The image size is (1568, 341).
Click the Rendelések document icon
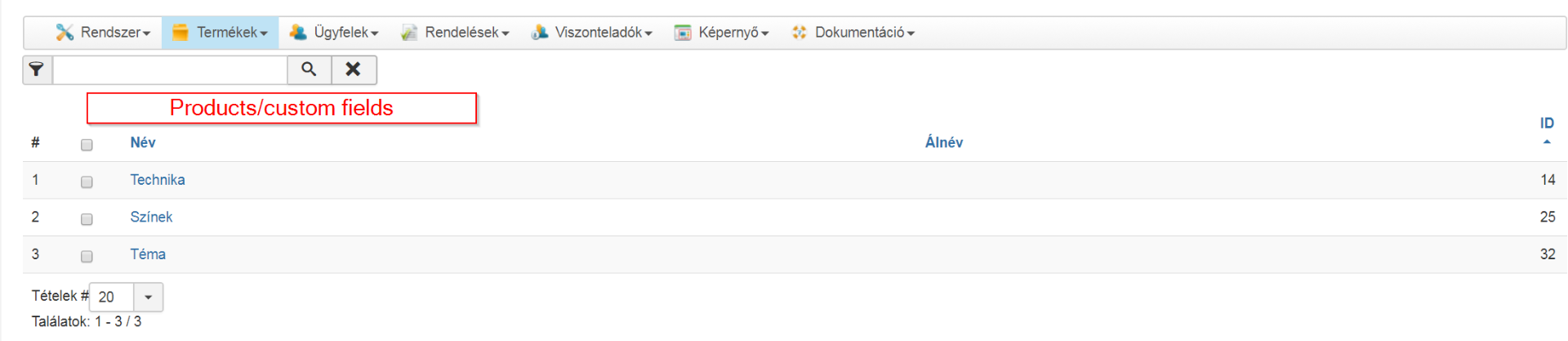pos(409,33)
